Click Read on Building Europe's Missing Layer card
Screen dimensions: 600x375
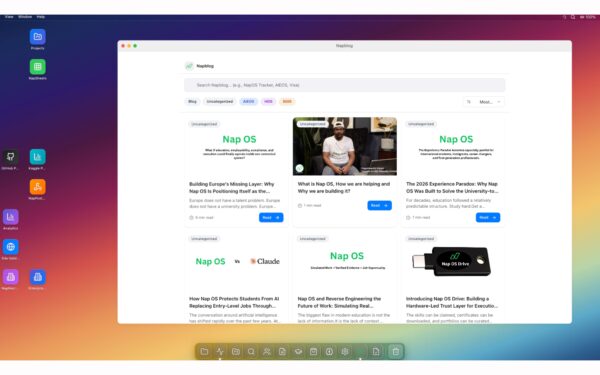pyautogui.click(x=271, y=217)
